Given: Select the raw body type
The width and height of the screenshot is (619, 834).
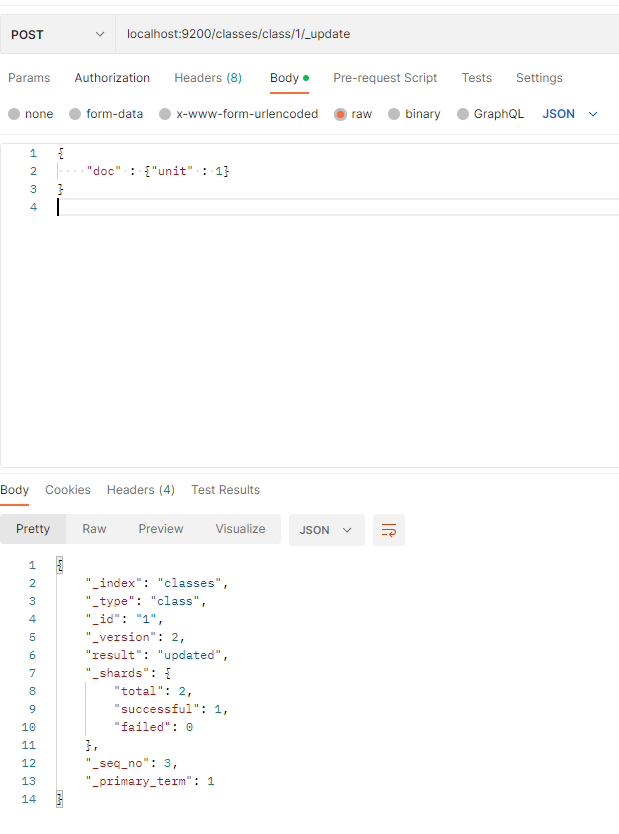Looking at the screenshot, I should [x=353, y=114].
